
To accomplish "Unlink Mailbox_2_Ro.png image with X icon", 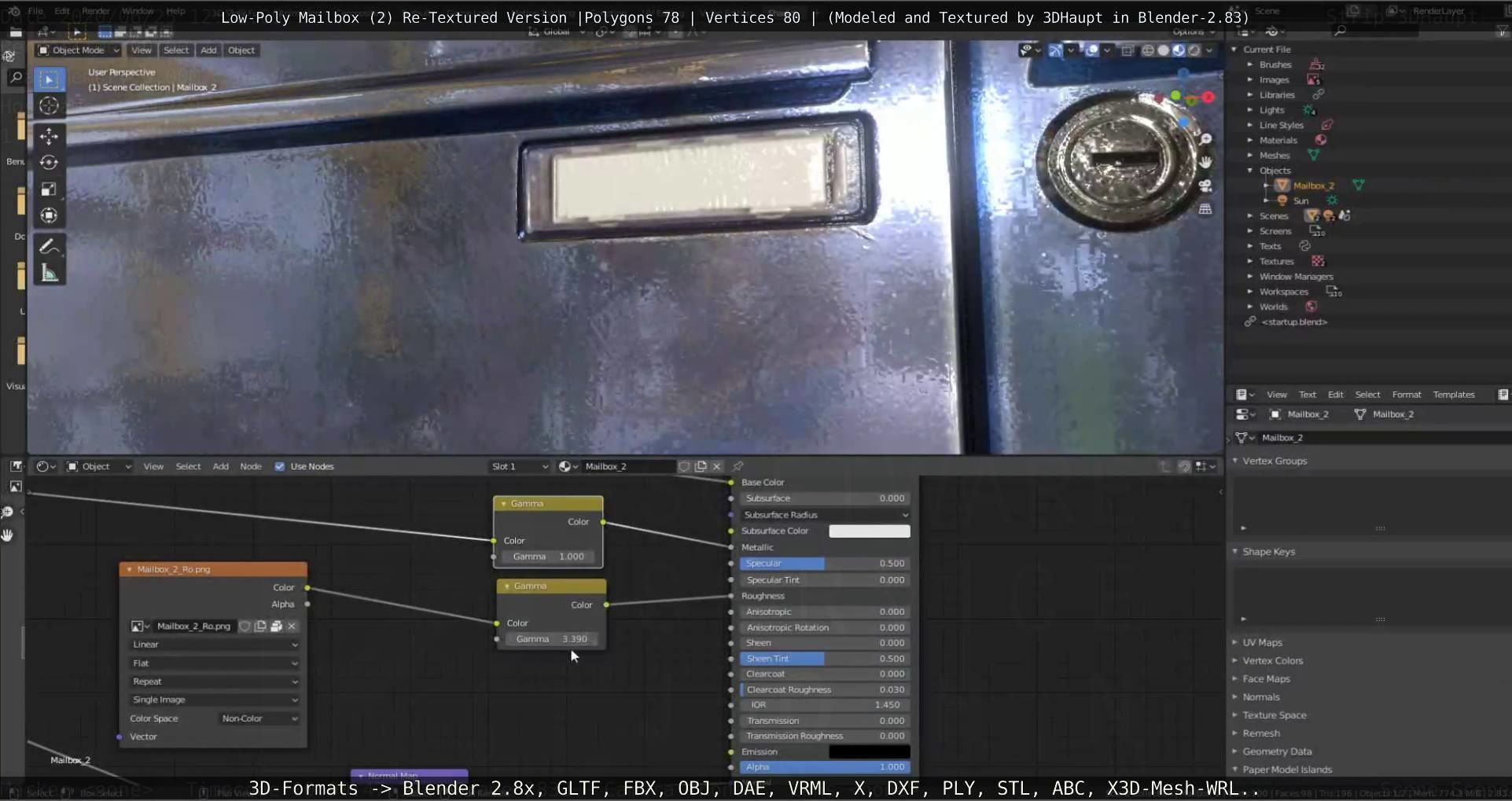I will pos(292,626).
